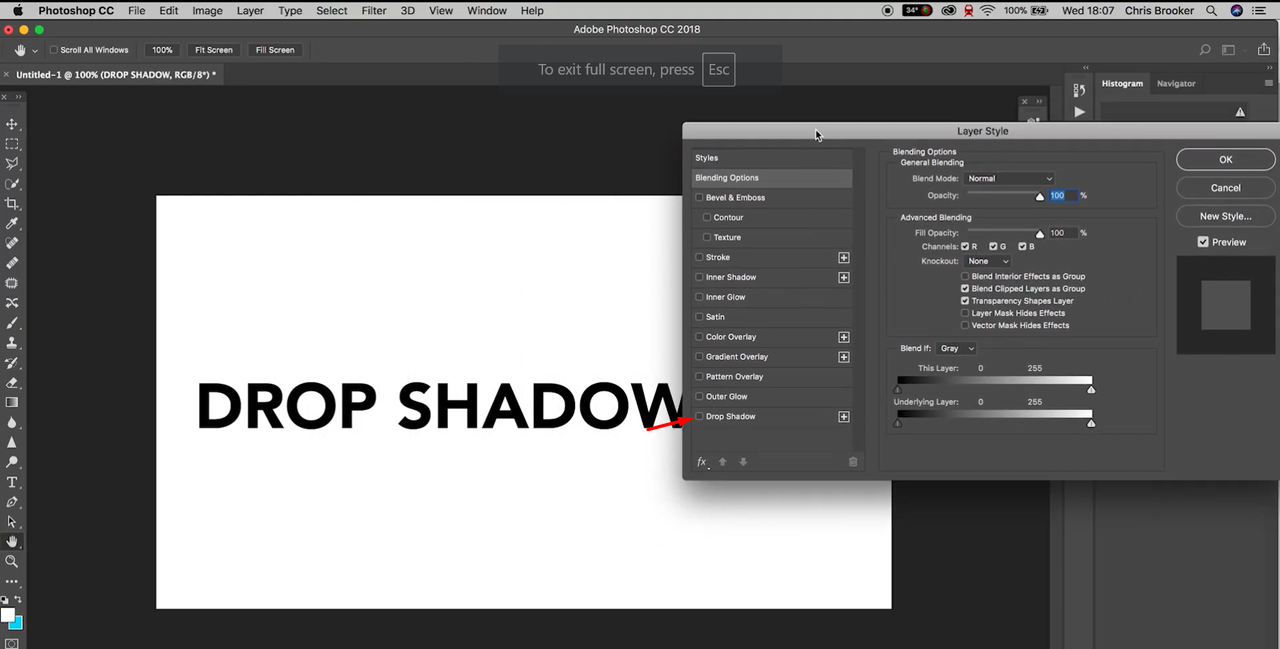Toggle the R channel checkbox
The height and width of the screenshot is (649, 1280).
coord(964,246)
